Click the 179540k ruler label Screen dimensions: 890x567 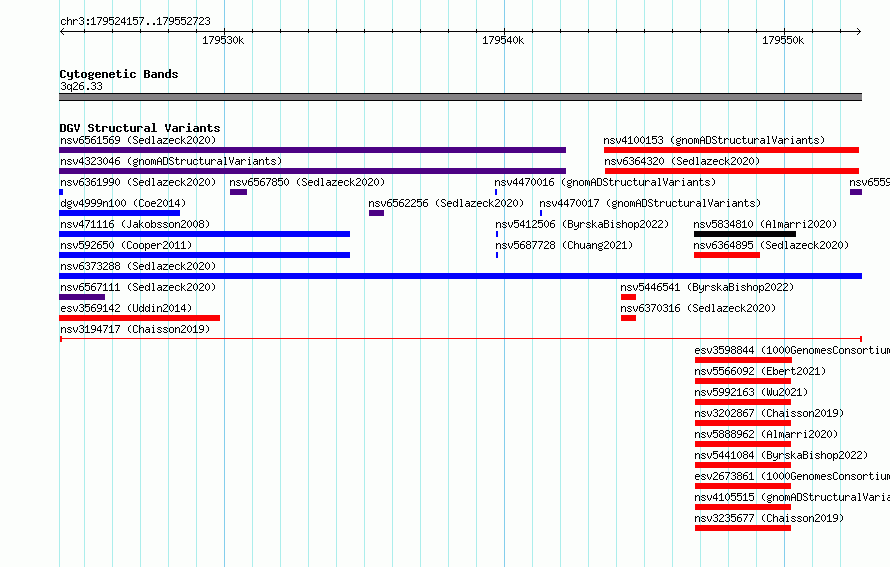point(503,40)
